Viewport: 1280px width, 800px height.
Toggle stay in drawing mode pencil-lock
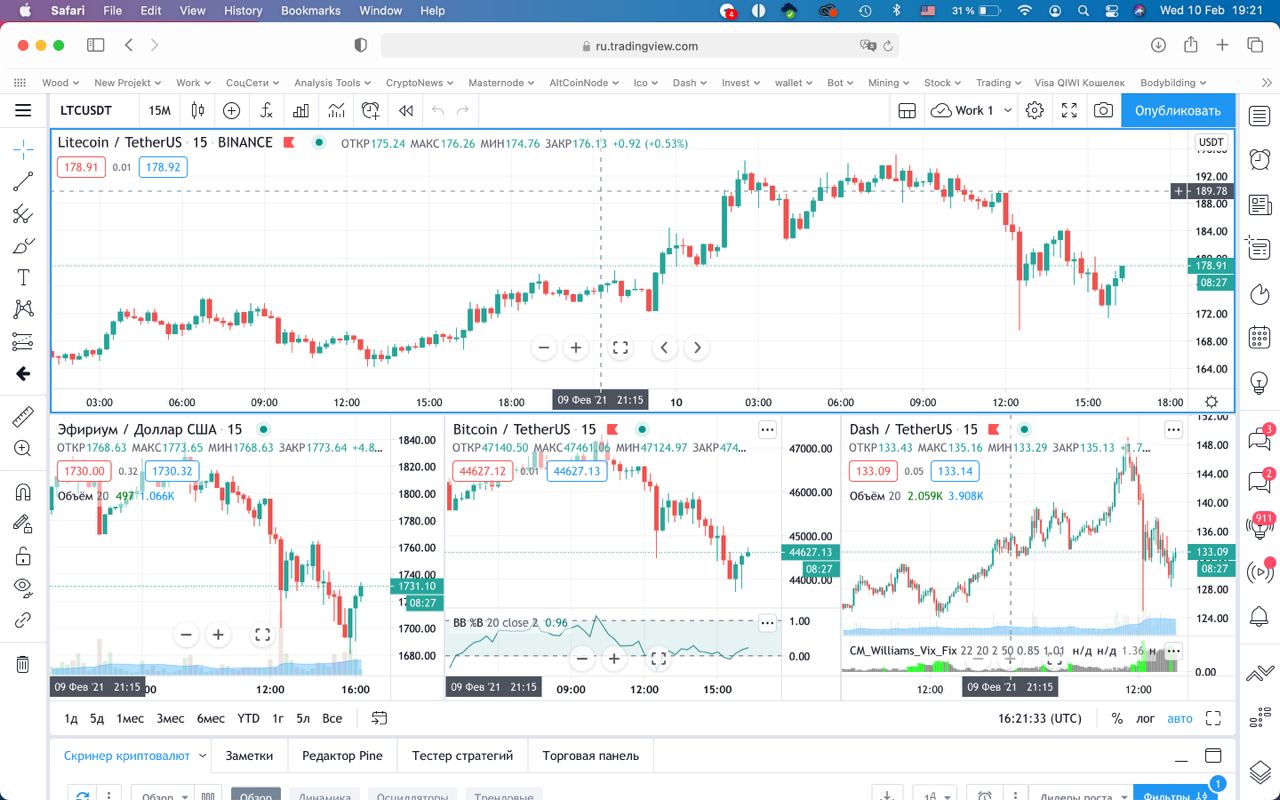coord(23,523)
